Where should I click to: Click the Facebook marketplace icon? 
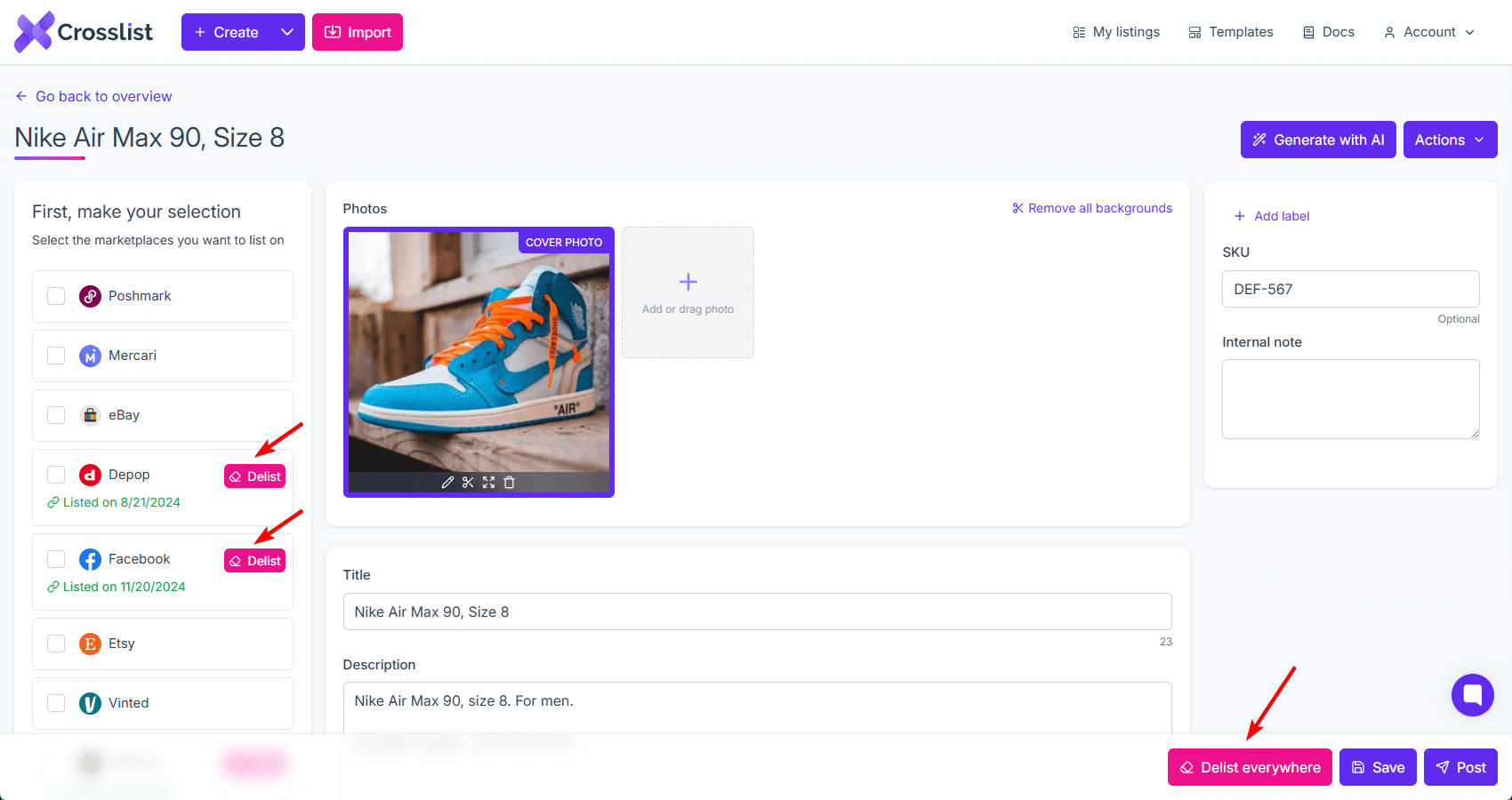(x=90, y=559)
